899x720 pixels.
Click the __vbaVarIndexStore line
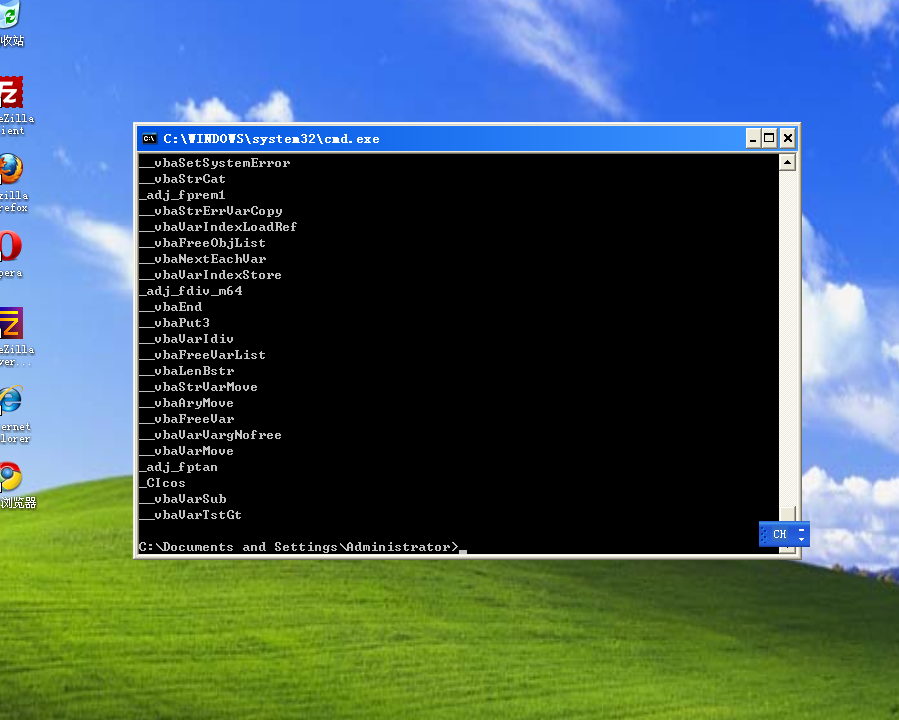[211, 276]
